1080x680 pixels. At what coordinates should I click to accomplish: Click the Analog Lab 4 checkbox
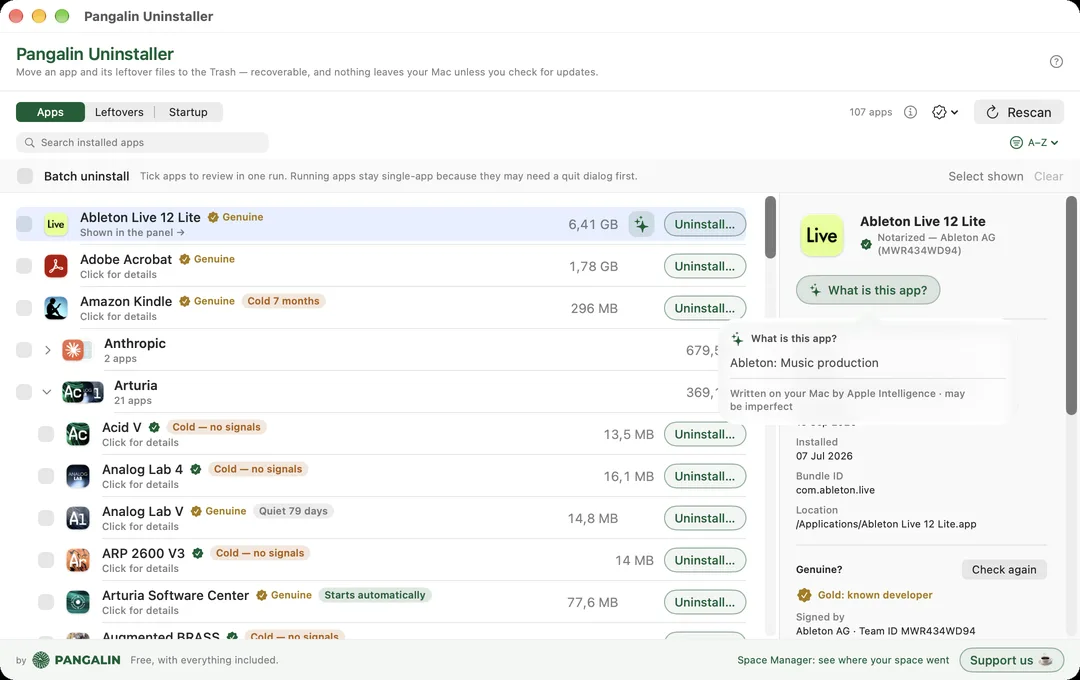[46, 477]
